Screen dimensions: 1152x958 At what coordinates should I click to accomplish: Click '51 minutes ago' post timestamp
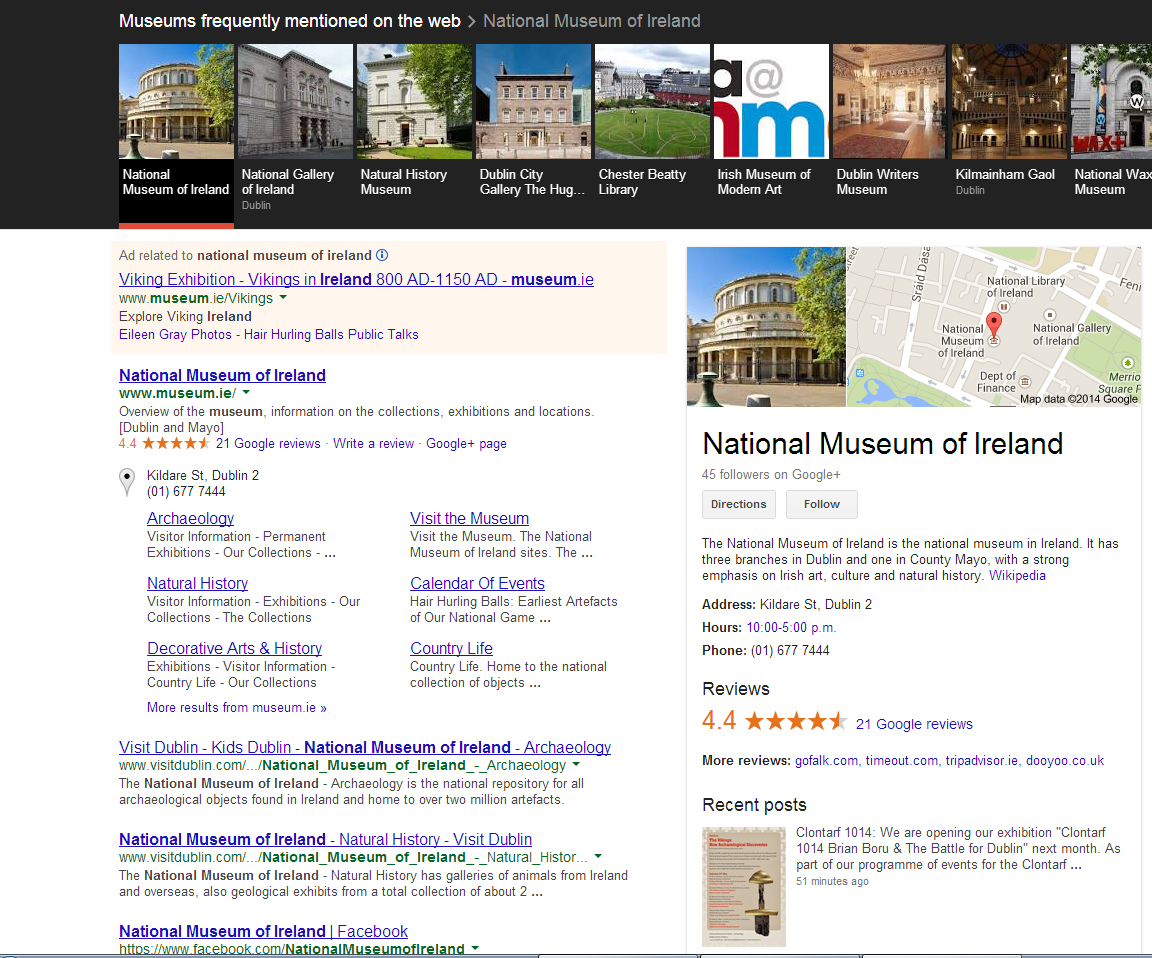coord(832,881)
